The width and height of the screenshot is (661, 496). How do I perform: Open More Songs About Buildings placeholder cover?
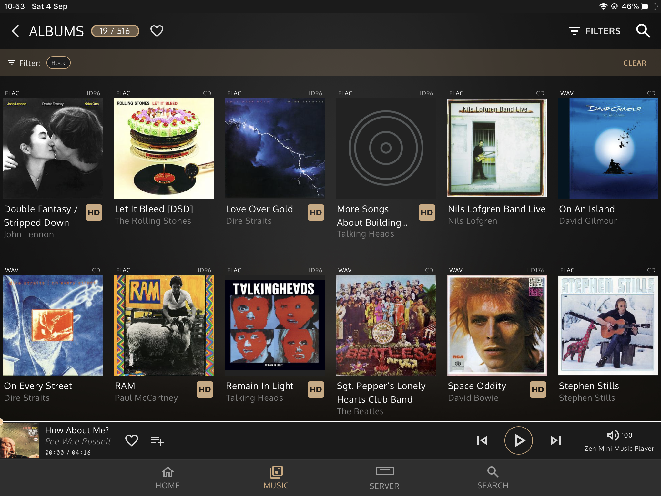point(386,148)
